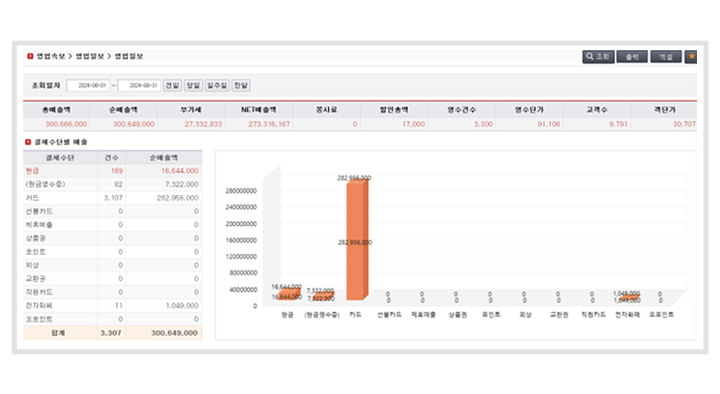The image size is (720, 394).
Task: Click the 엑셀 export button
Action: click(x=666, y=56)
